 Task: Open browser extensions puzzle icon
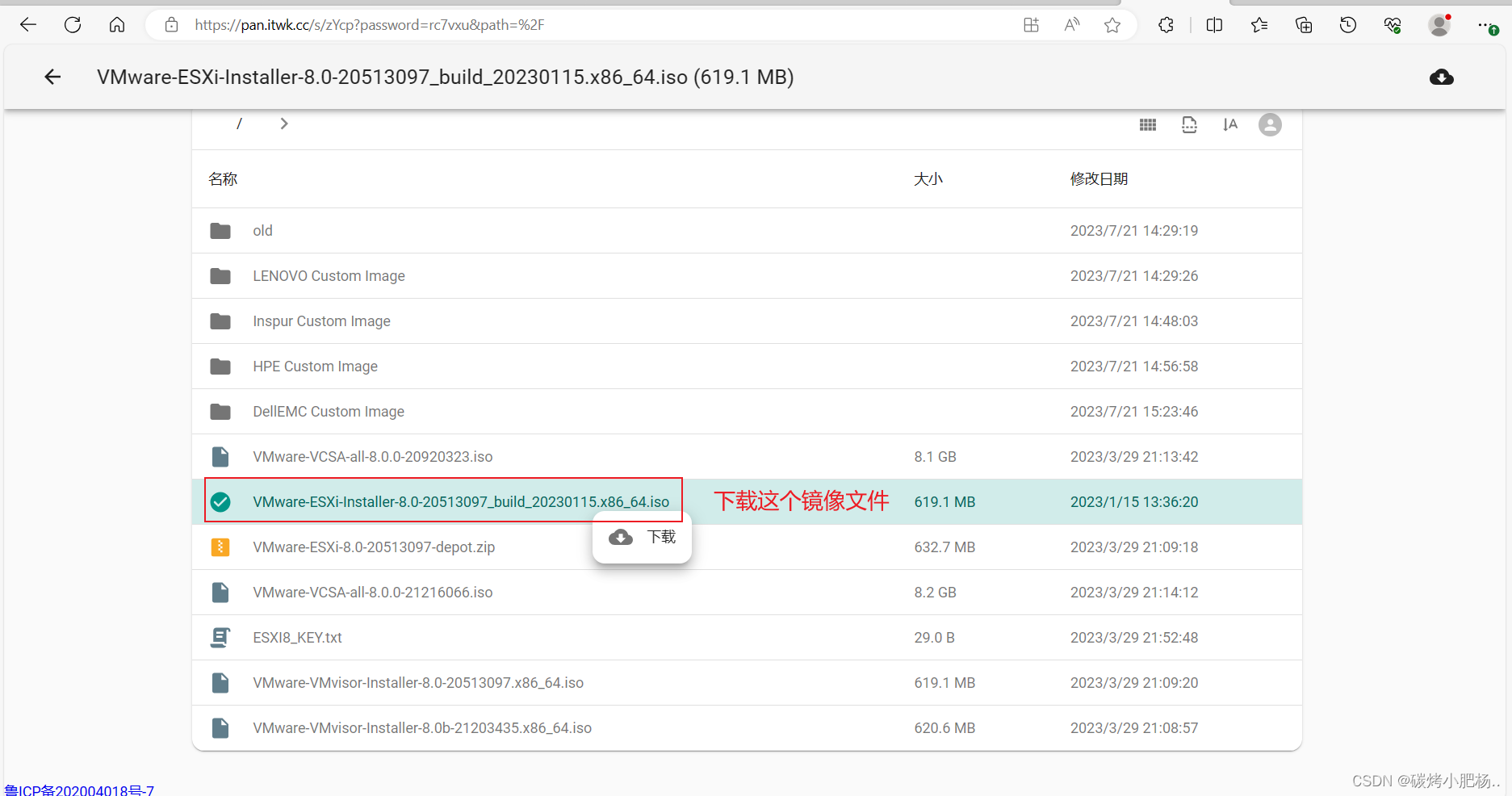point(1166,25)
